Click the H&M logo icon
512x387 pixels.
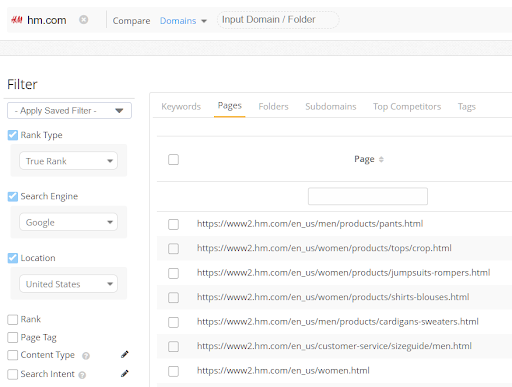[17, 20]
